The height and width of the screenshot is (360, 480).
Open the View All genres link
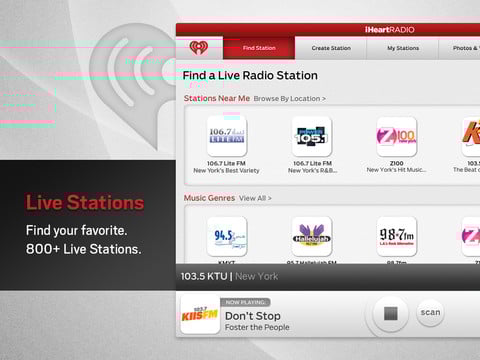pos(255,198)
